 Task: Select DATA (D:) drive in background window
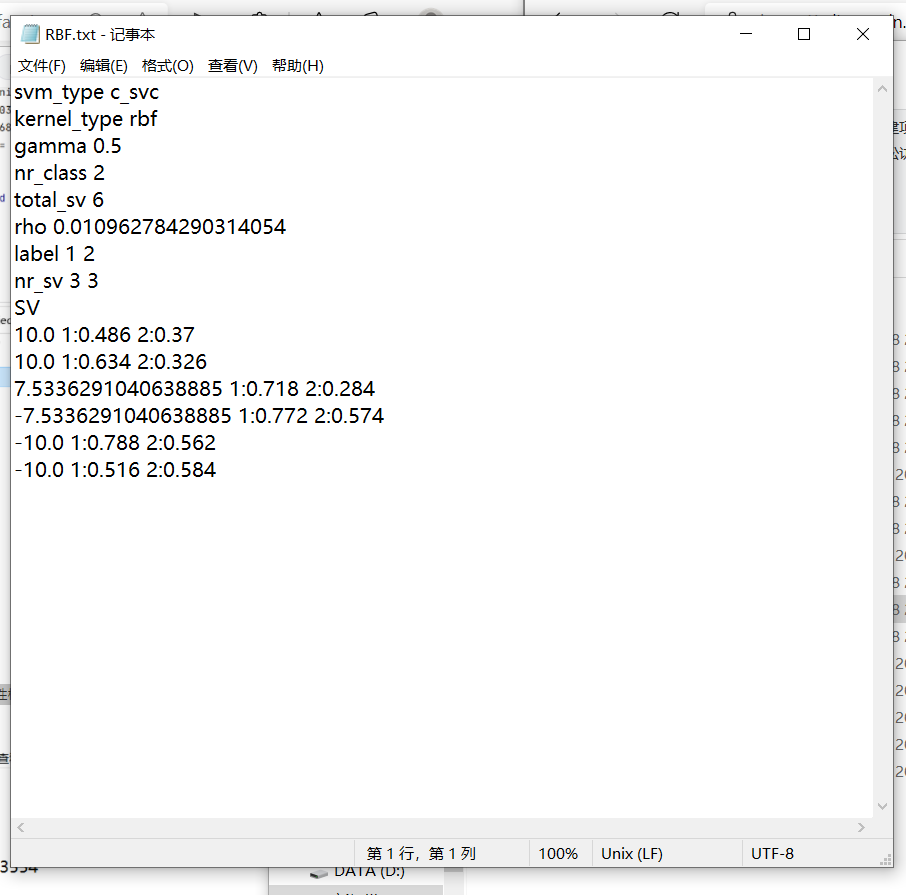[369, 872]
